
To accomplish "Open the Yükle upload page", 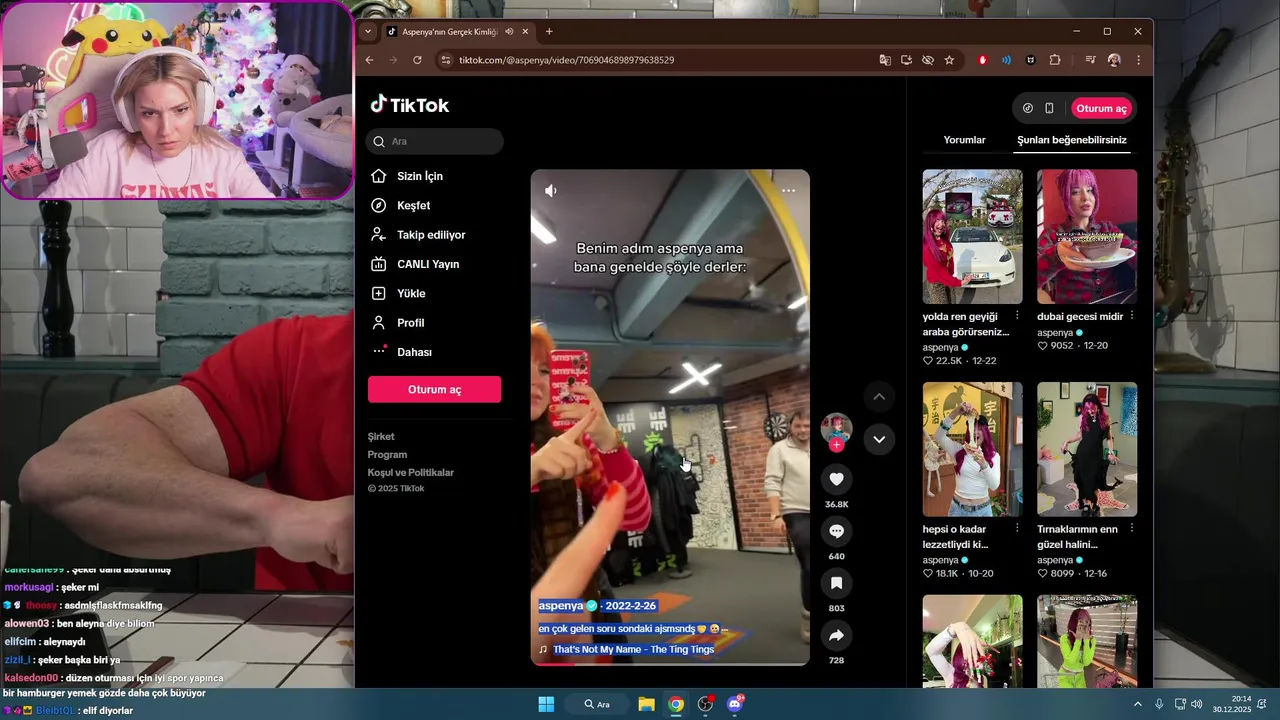I will pyautogui.click(x=397, y=293).
